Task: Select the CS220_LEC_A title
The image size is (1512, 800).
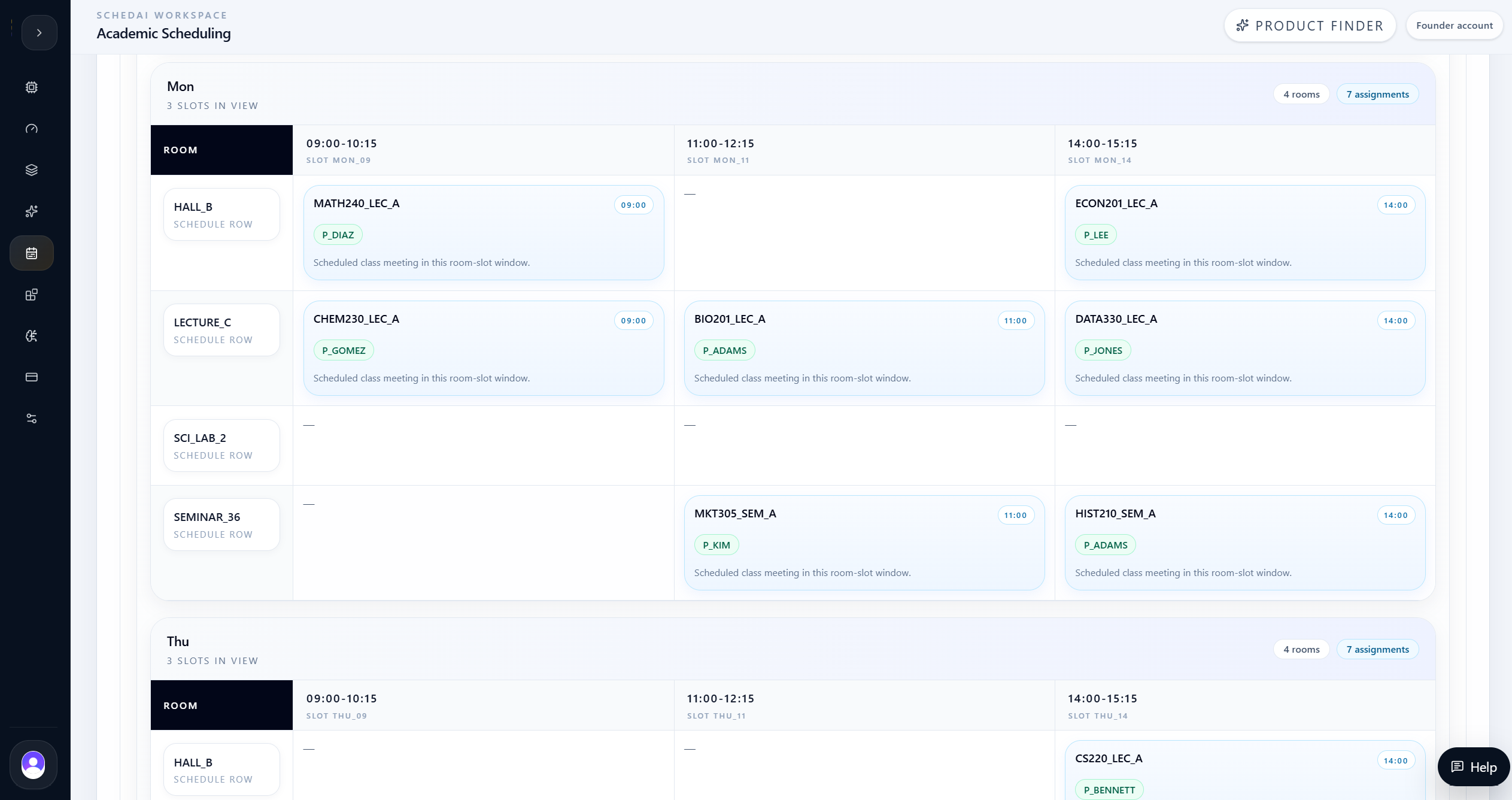Action: pyautogui.click(x=1109, y=759)
